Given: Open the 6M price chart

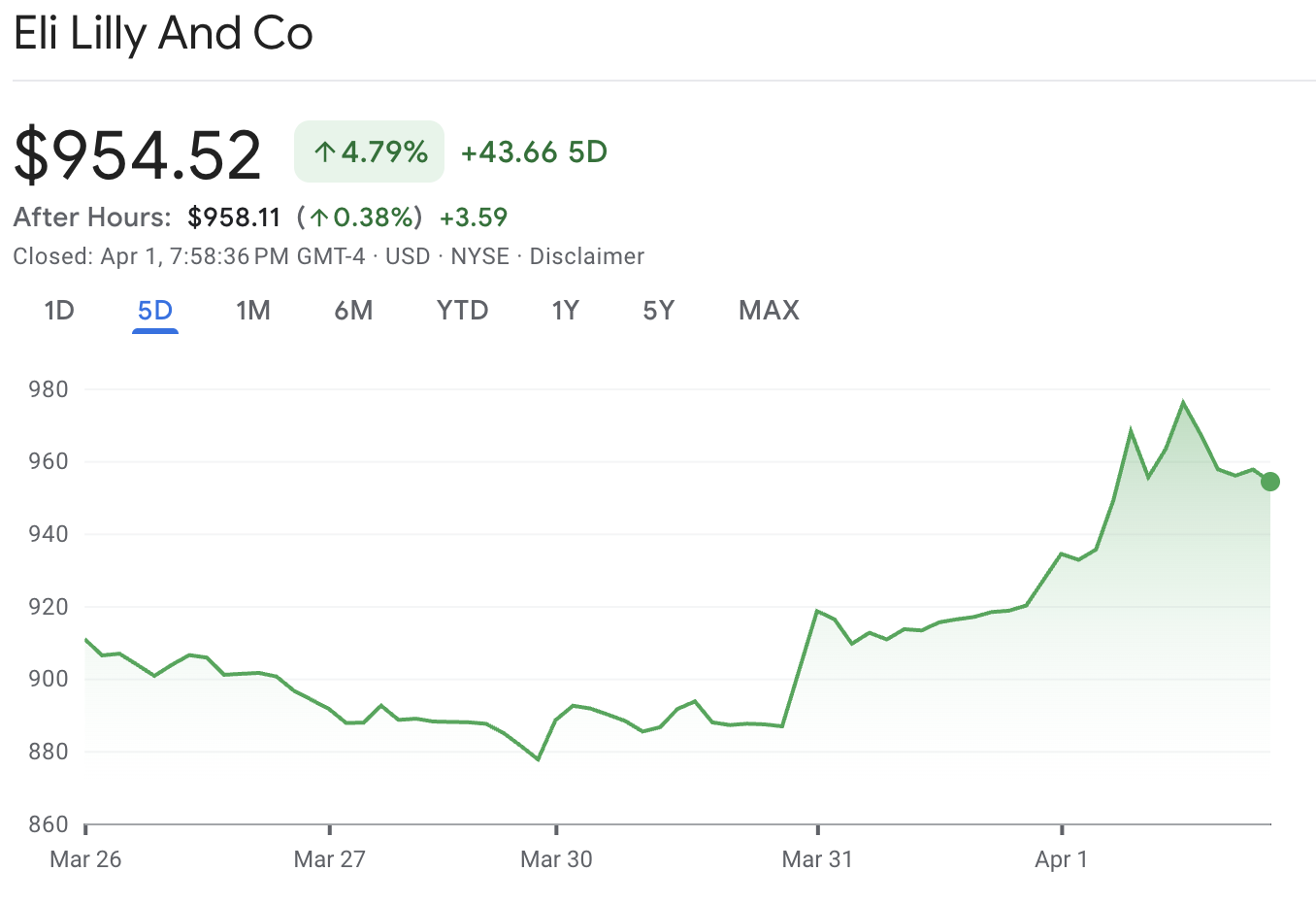Looking at the screenshot, I should [x=353, y=310].
